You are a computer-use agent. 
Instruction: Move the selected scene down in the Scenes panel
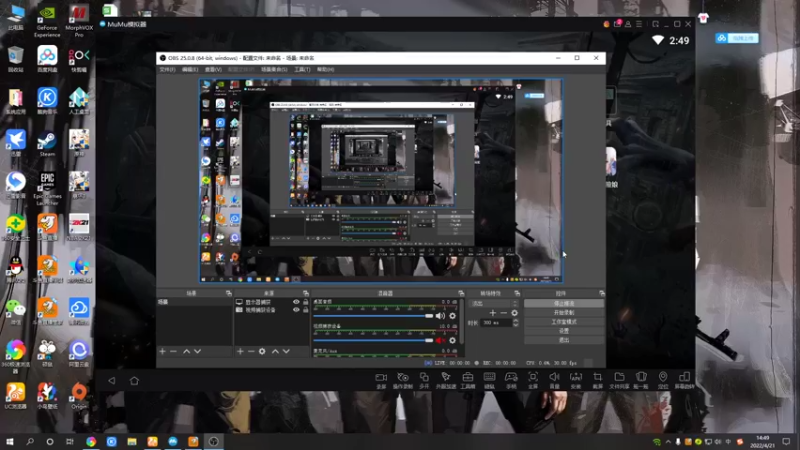(x=197, y=352)
